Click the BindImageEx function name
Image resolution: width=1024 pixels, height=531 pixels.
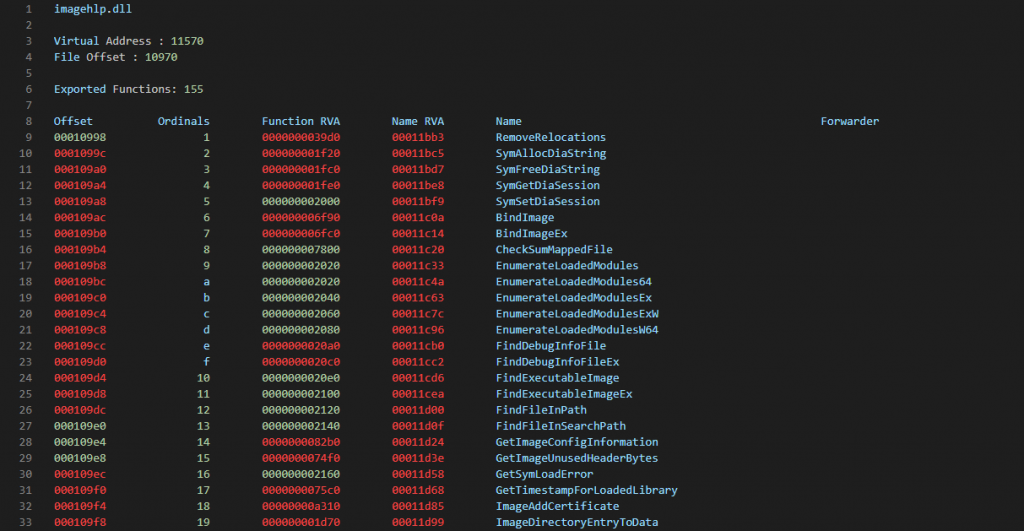(x=531, y=234)
